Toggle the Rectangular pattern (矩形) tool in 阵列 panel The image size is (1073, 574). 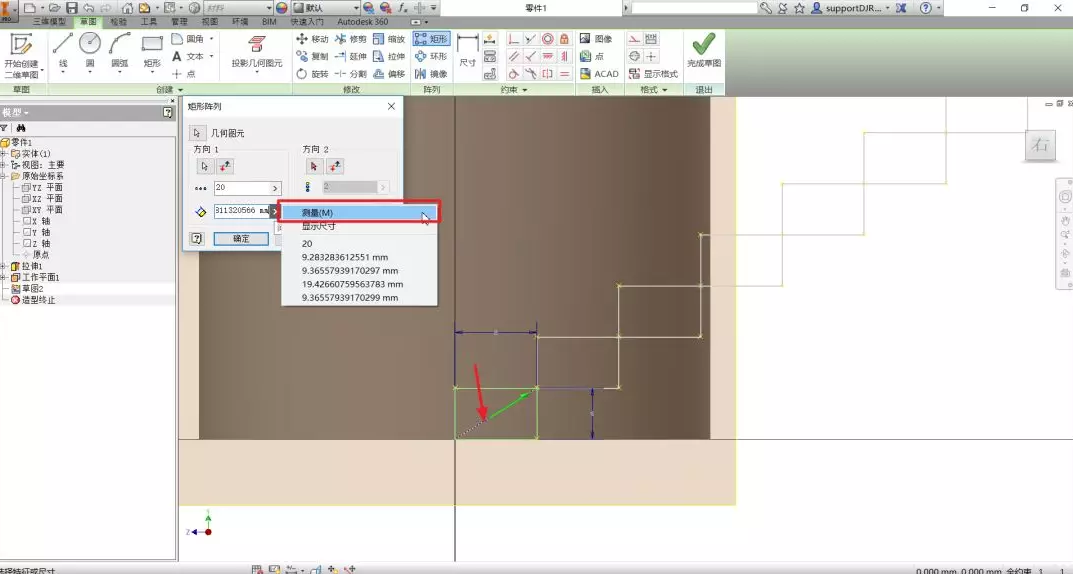click(x=431, y=39)
